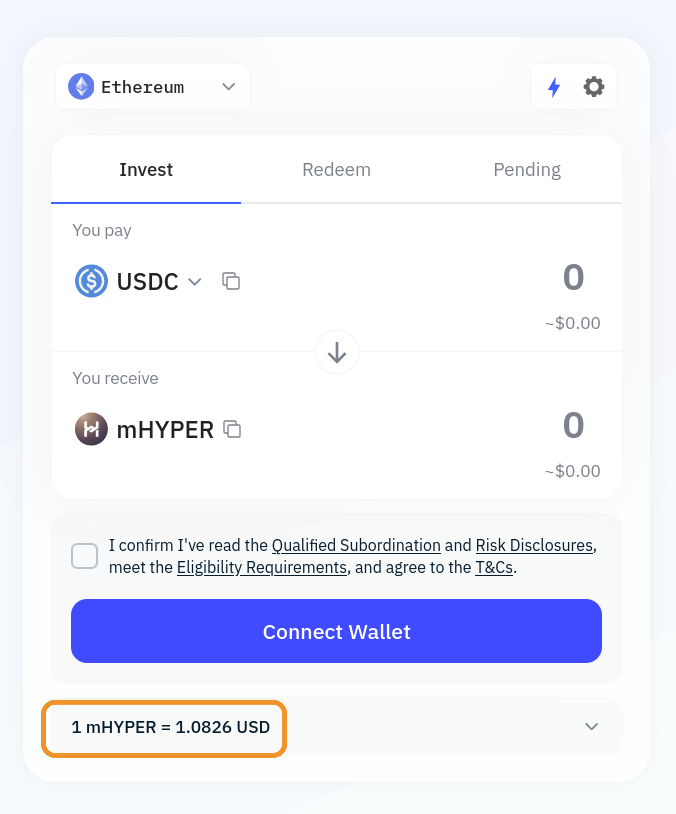Switch to the Invest tab
The image size is (676, 814).
[146, 170]
